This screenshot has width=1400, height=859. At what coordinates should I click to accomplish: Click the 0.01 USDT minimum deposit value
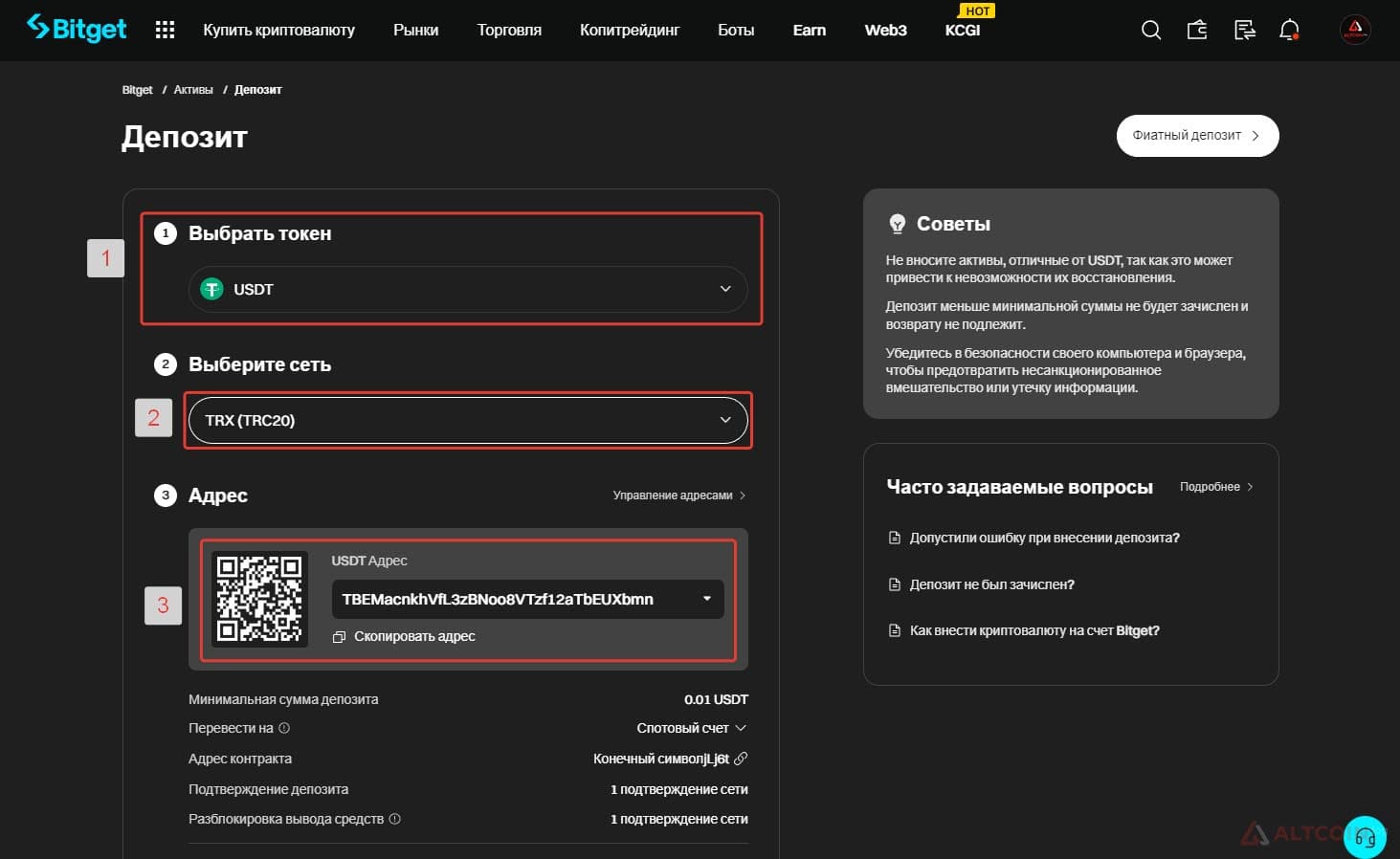tap(716, 699)
